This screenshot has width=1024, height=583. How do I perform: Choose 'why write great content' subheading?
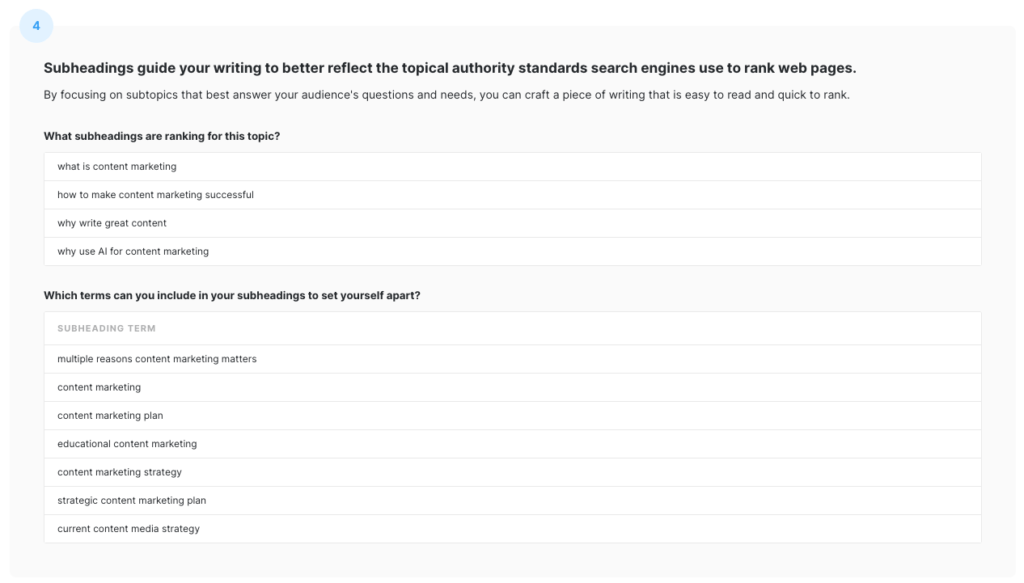[x=513, y=223]
